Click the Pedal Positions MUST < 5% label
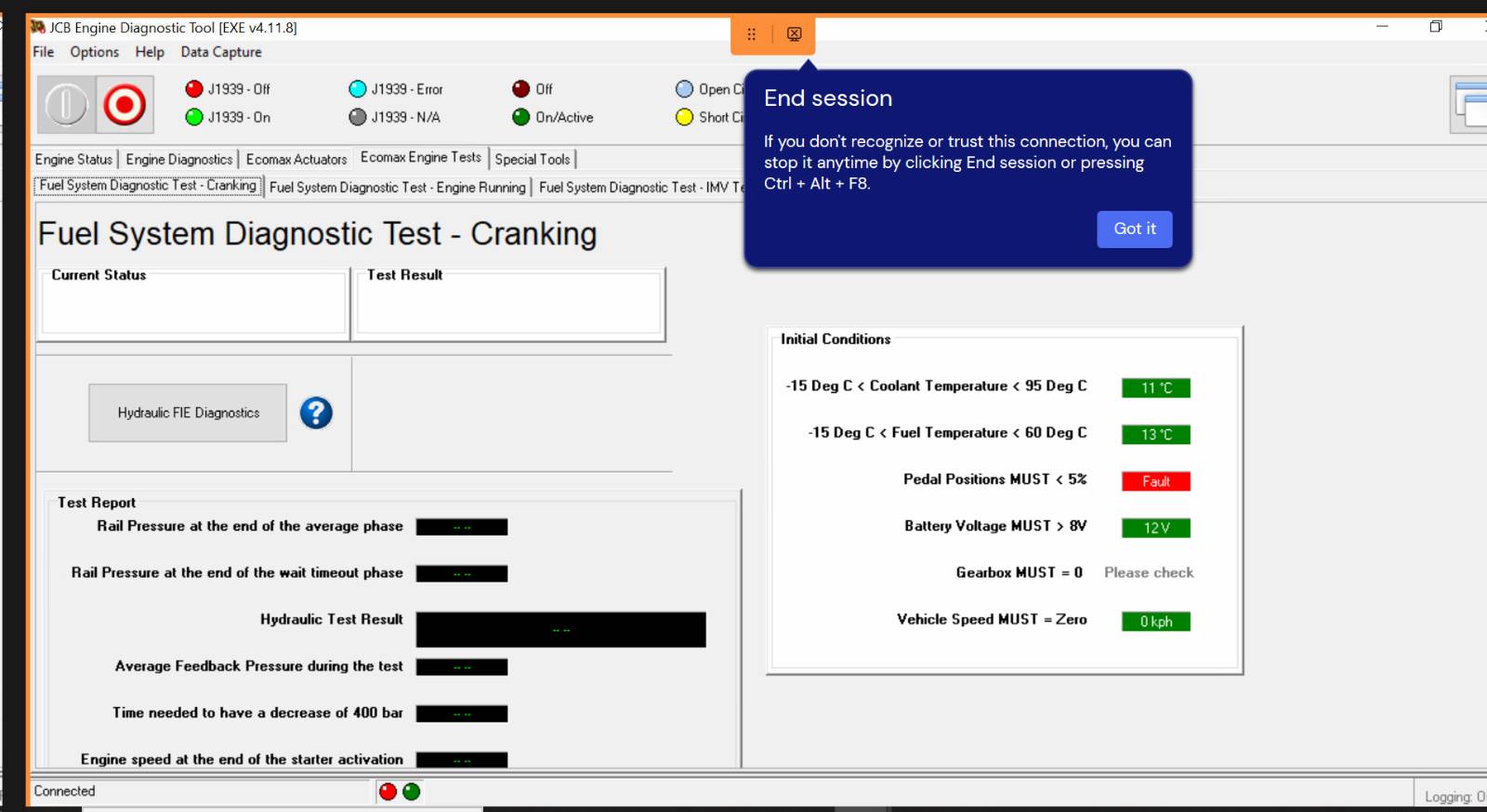 [995, 479]
